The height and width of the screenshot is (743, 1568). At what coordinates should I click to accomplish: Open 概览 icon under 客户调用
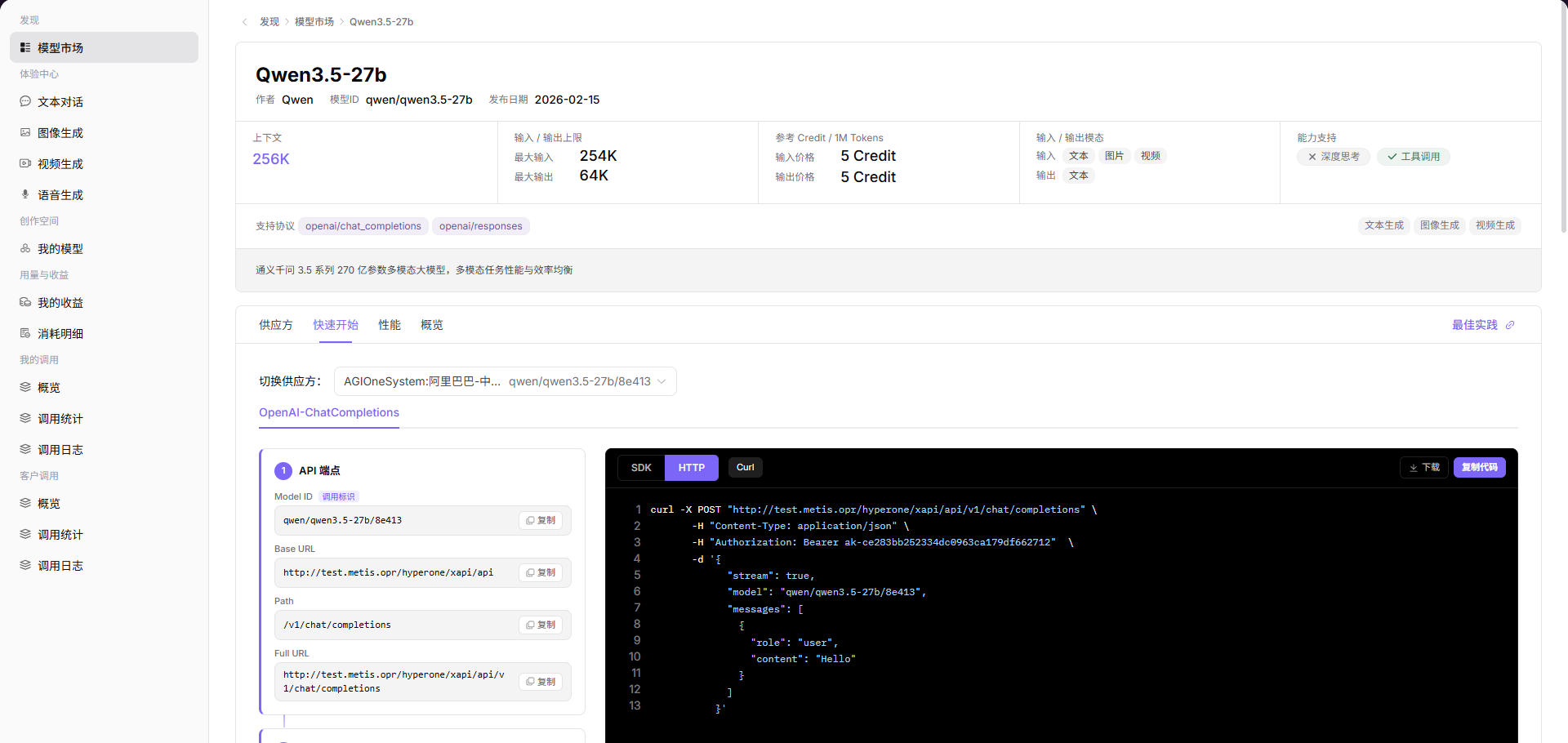coord(25,503)
